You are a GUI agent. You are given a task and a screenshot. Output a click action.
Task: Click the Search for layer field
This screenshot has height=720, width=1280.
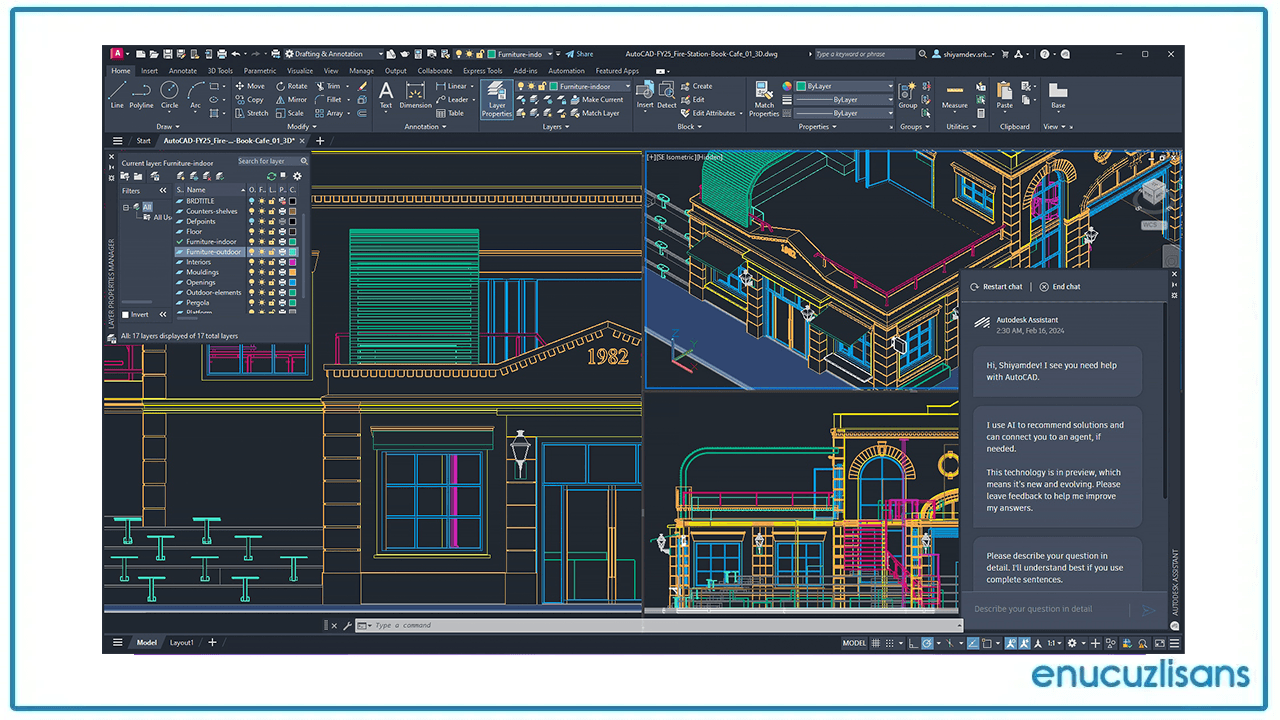tap(272, 161)
